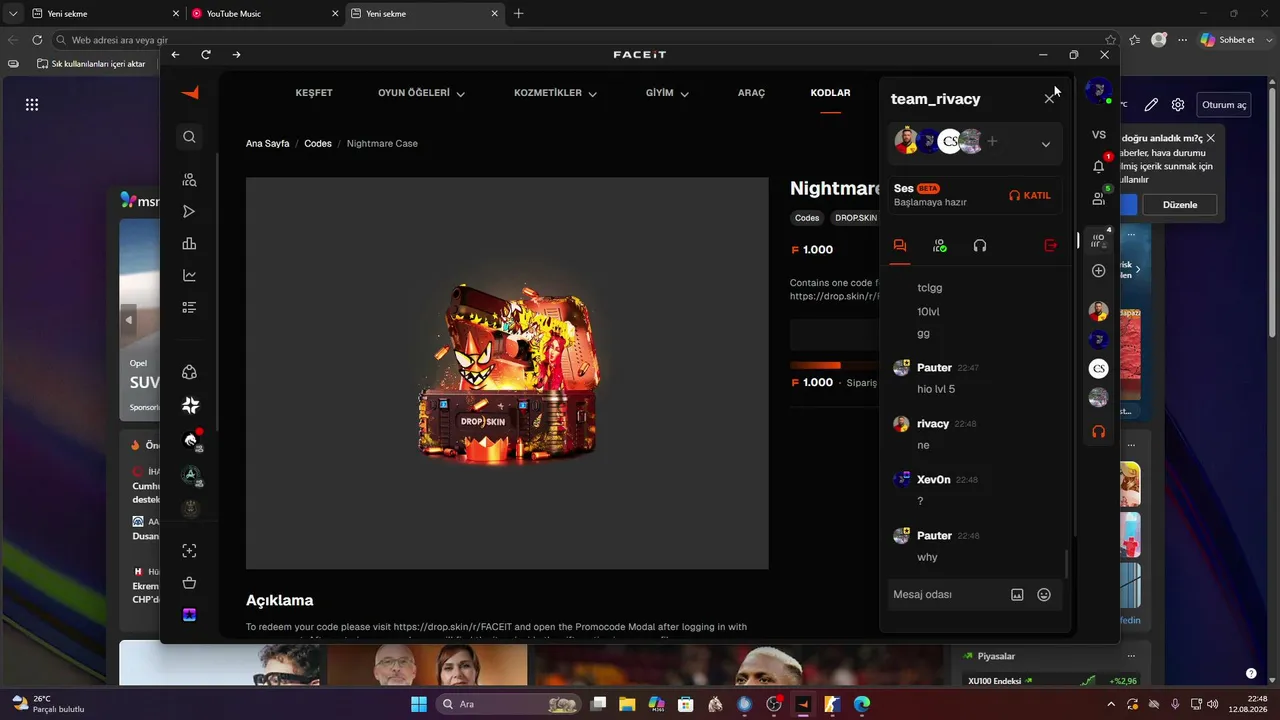Click the Oturum aç button in the browser page
1280x720 pixels.
1224,105
